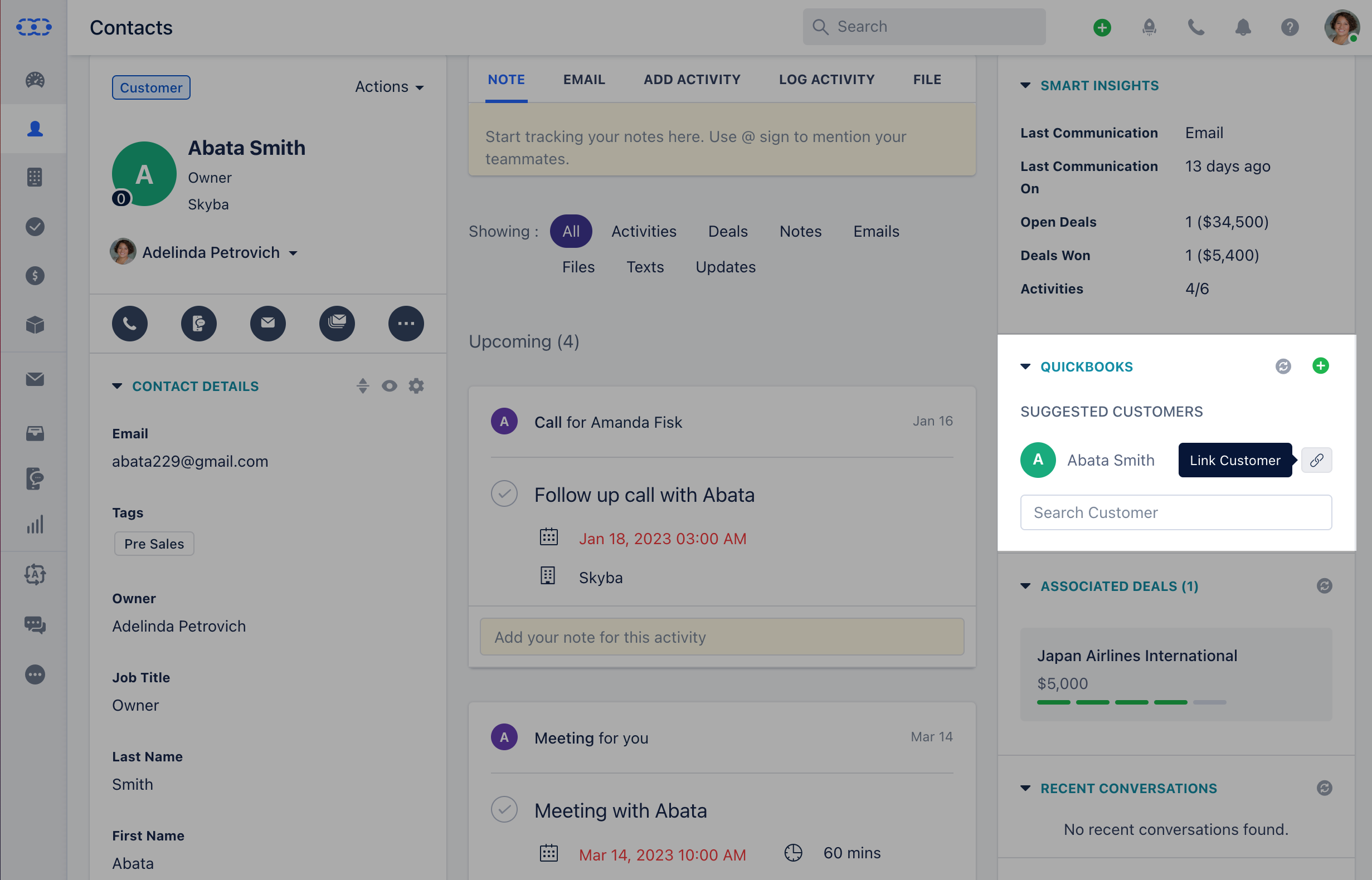Filter timeline by Texts

click(x=645, y=267)
